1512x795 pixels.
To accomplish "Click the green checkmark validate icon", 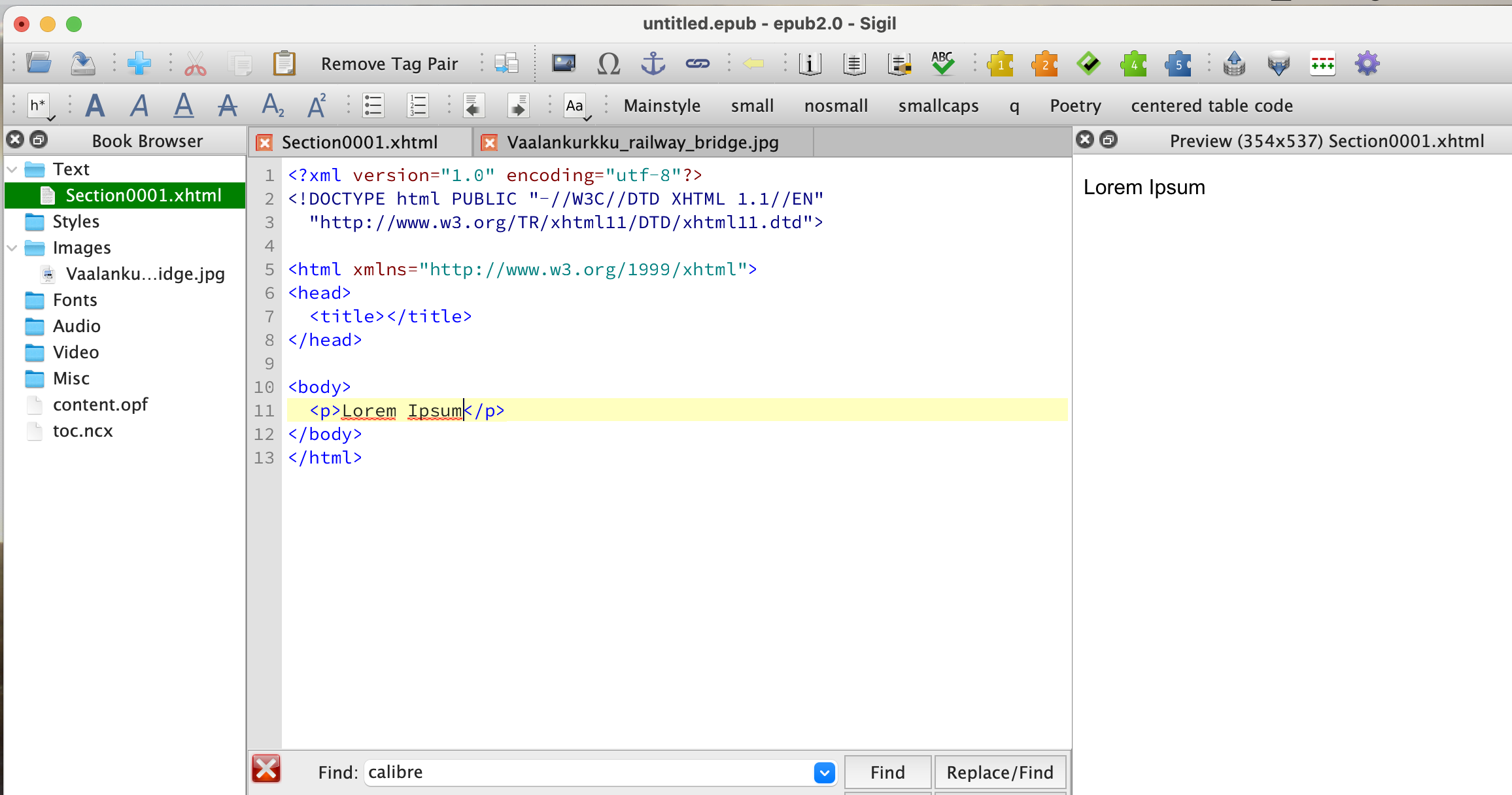I will [x=1089, y=64].
